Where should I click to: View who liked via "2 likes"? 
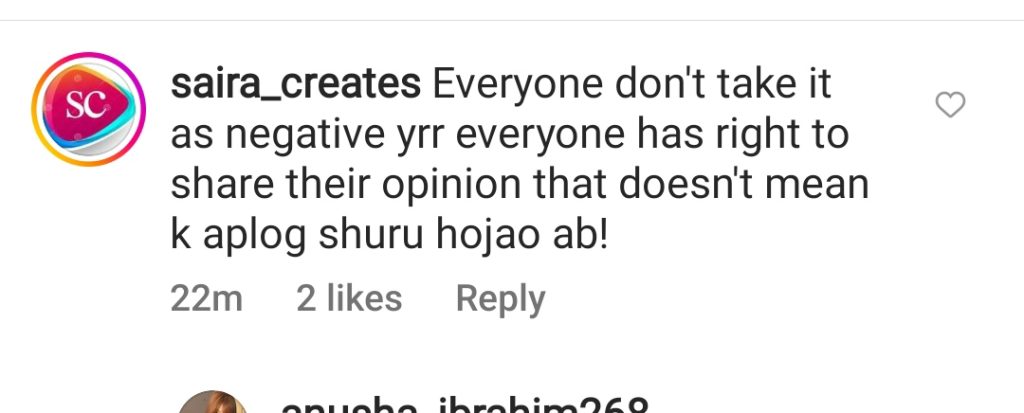tap(349, 299)
